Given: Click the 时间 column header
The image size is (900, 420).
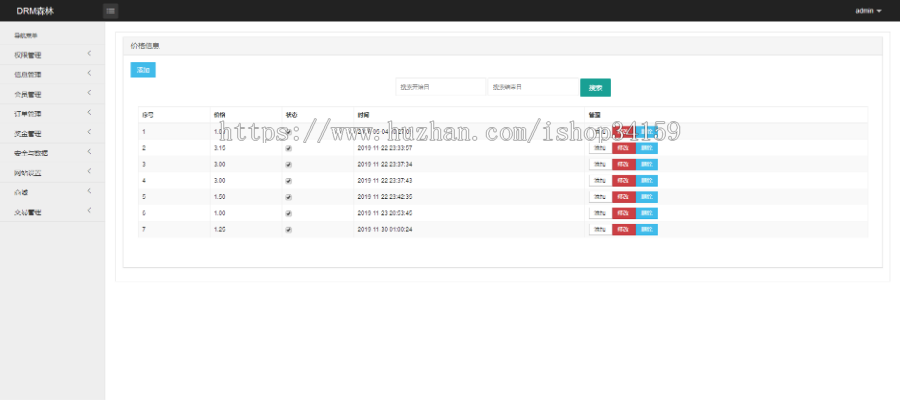Looking at the screenshot, I should (363, 115).
